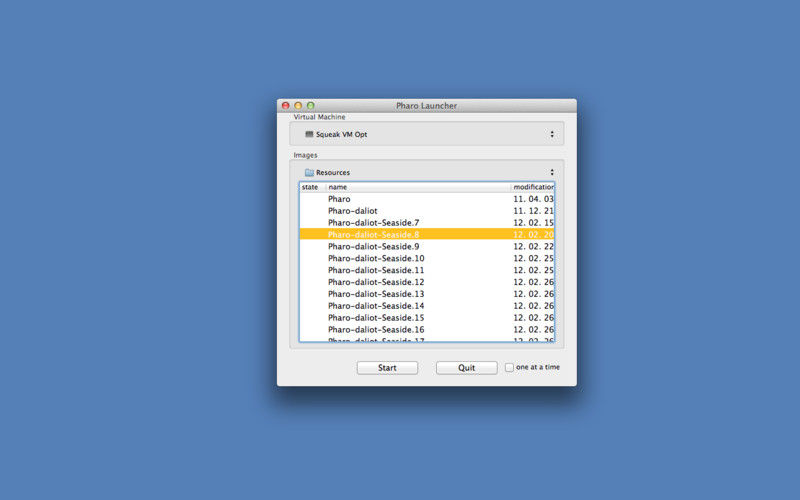
Task: Click the 12. 02. 15 modification date
Action: click(x=533, y=222)
